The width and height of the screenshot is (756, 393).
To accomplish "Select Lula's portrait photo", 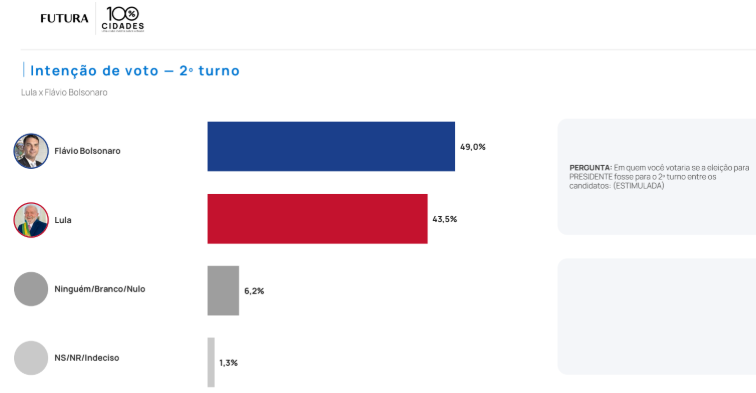I will tap(31, 220).
